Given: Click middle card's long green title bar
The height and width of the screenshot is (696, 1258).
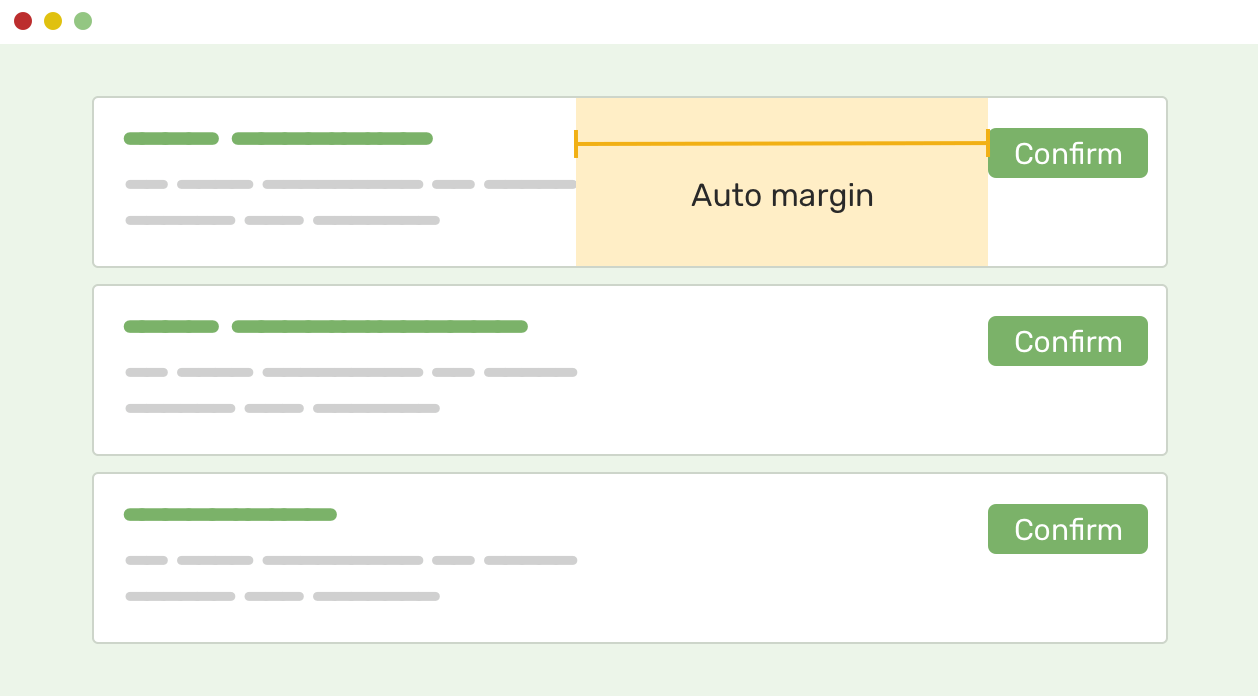Looking at the screenshot, I should click(380, 327).
